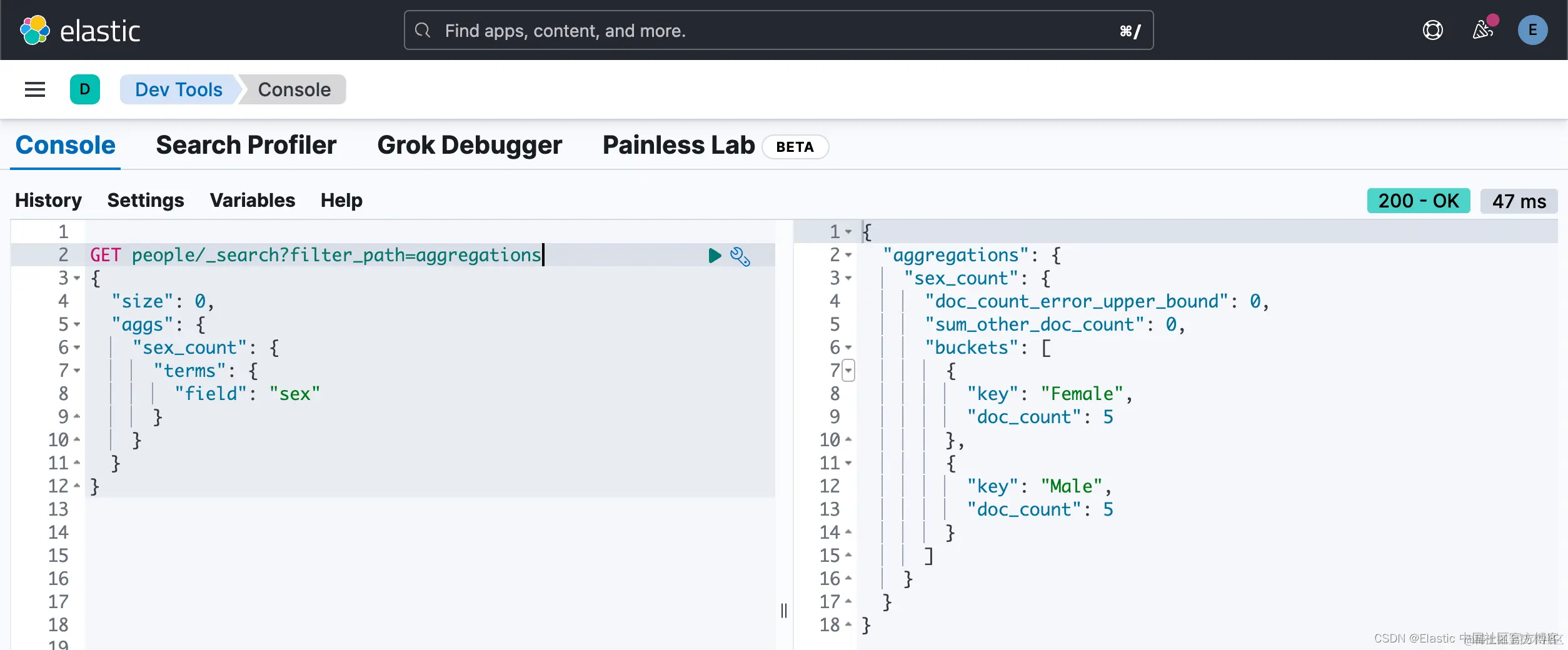Open the Variables menu
Viewport: 1568px width, 650px height.
pos(252,200)
